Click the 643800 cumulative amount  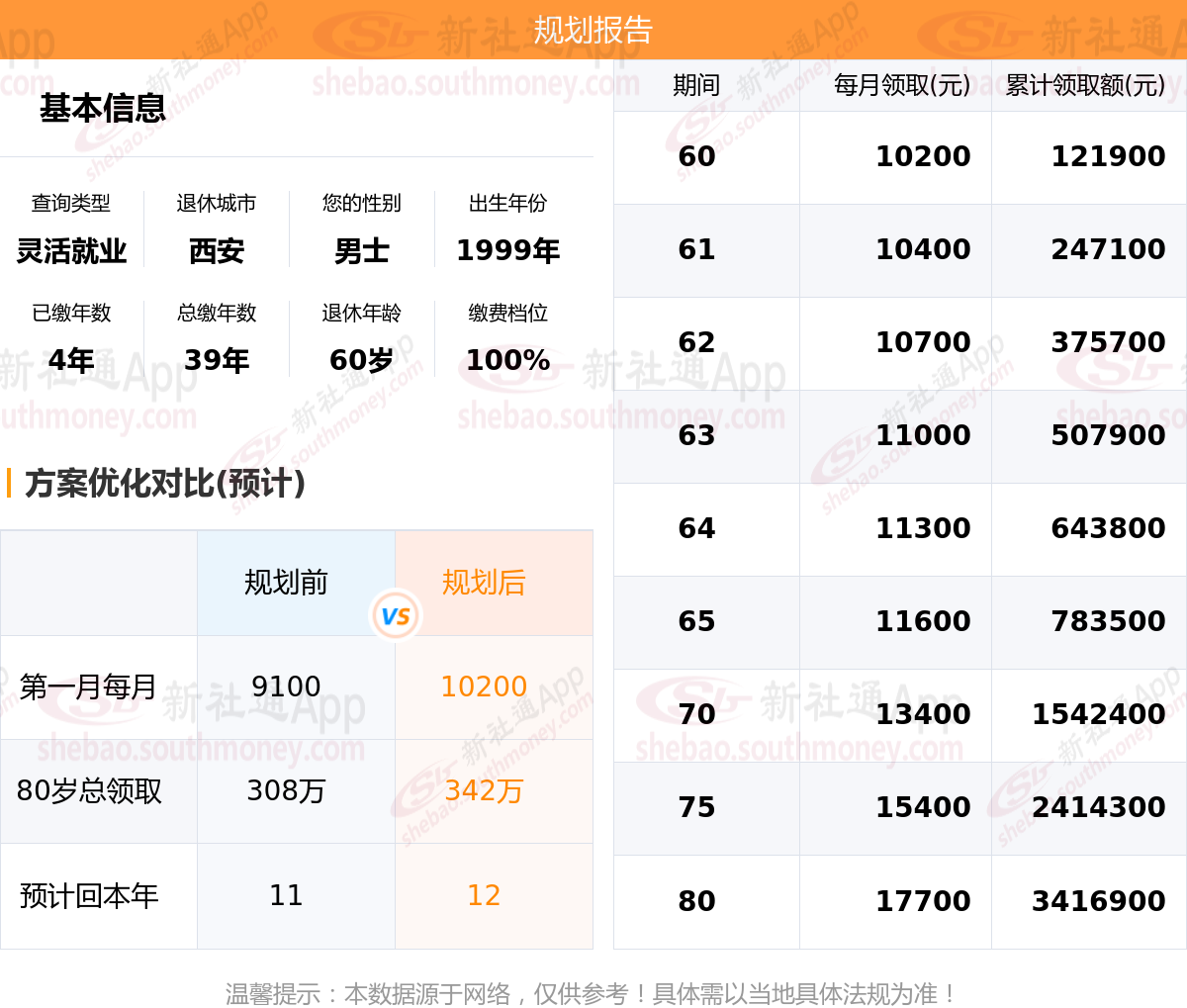1108,528
